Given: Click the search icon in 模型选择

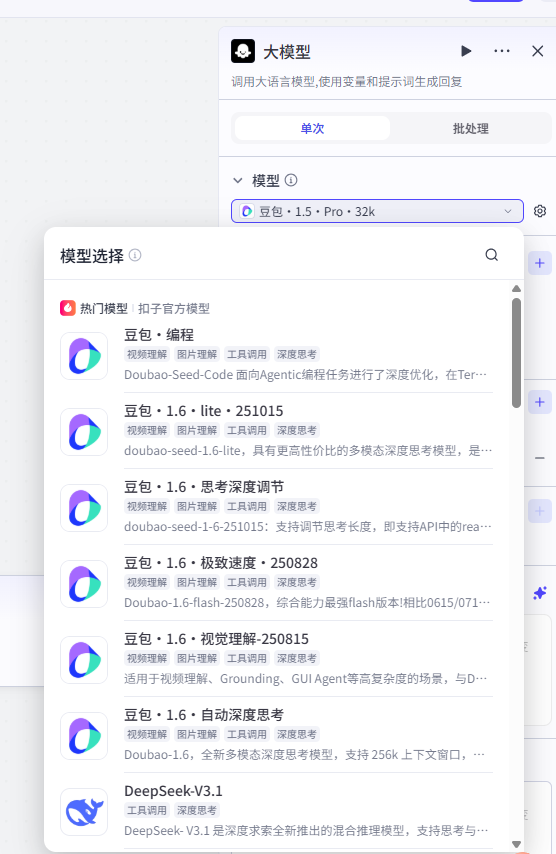Looking at the screenshot, I should coord(492,255).
